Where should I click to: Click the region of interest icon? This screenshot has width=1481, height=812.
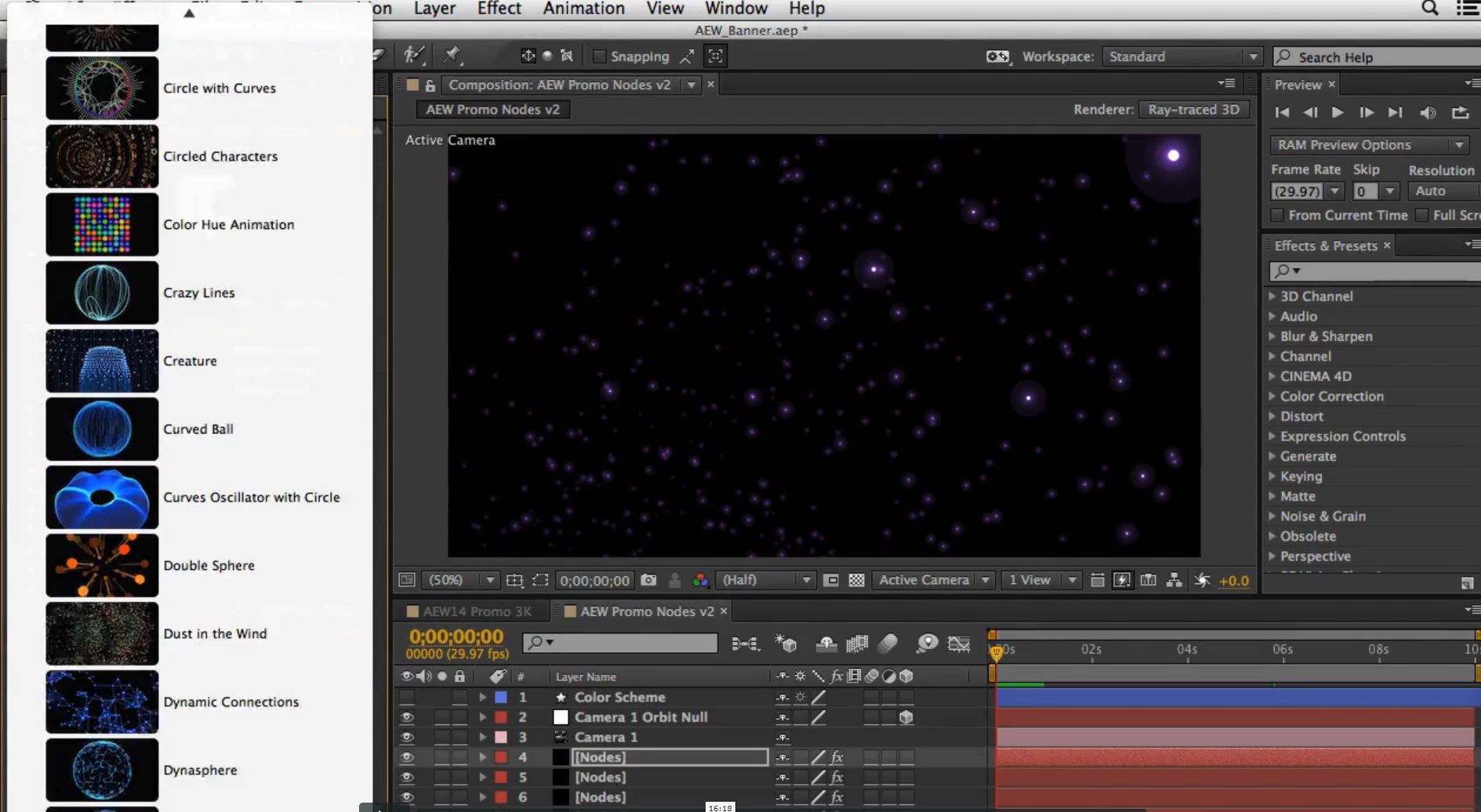click(832, 580)
